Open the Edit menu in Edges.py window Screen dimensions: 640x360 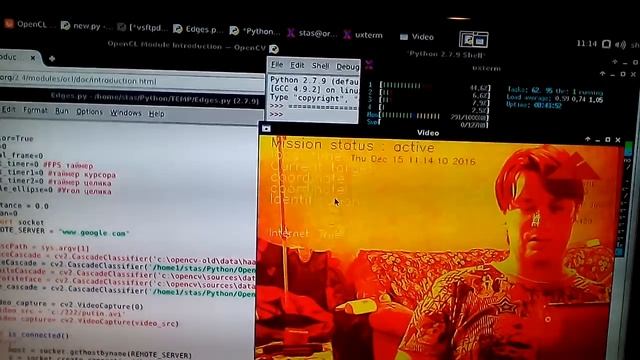[8, 109]
